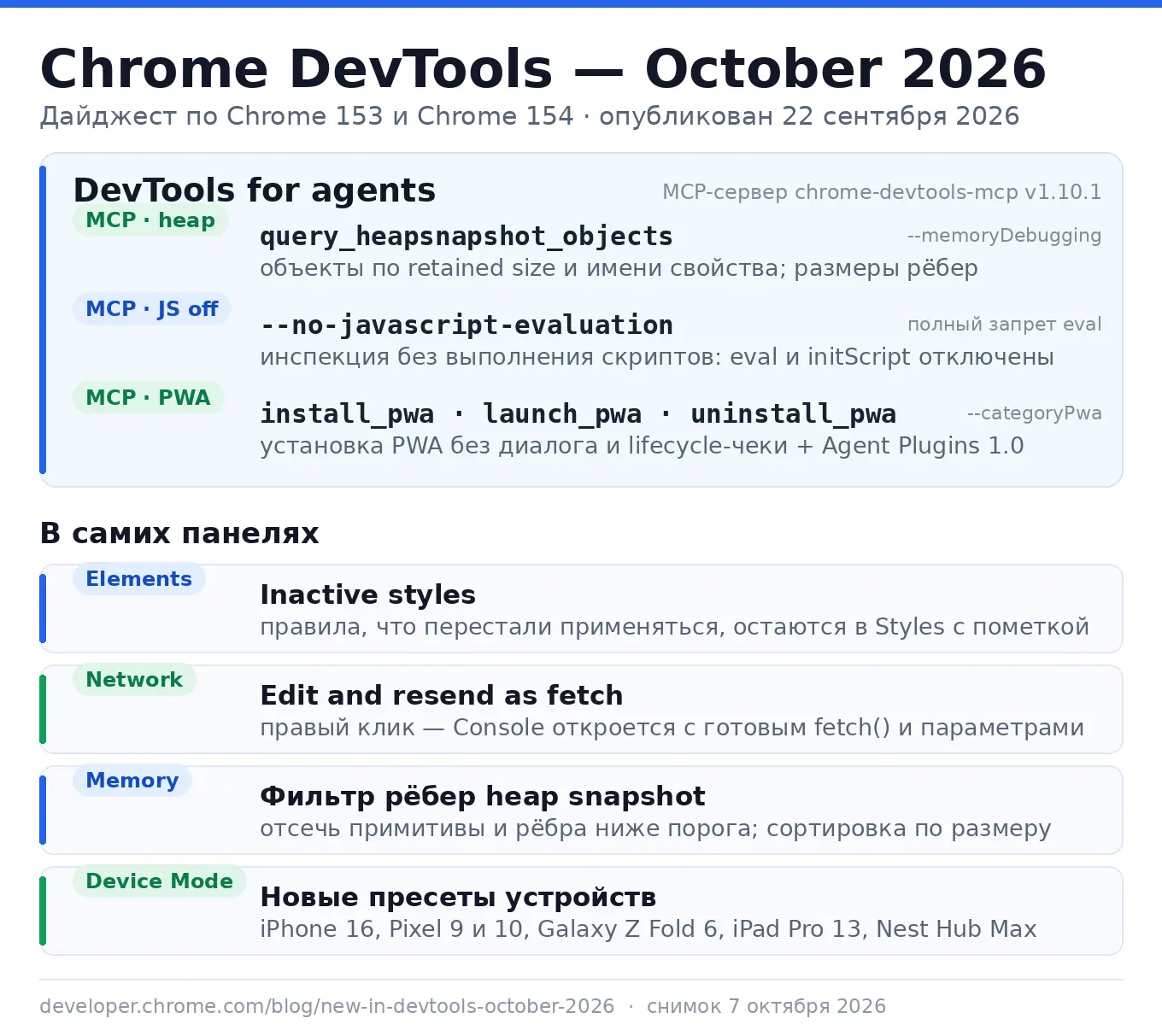Click the footer note "снимок 7 октября 2026"
Viewport: 1162px width, 1036px height.
766,1006
